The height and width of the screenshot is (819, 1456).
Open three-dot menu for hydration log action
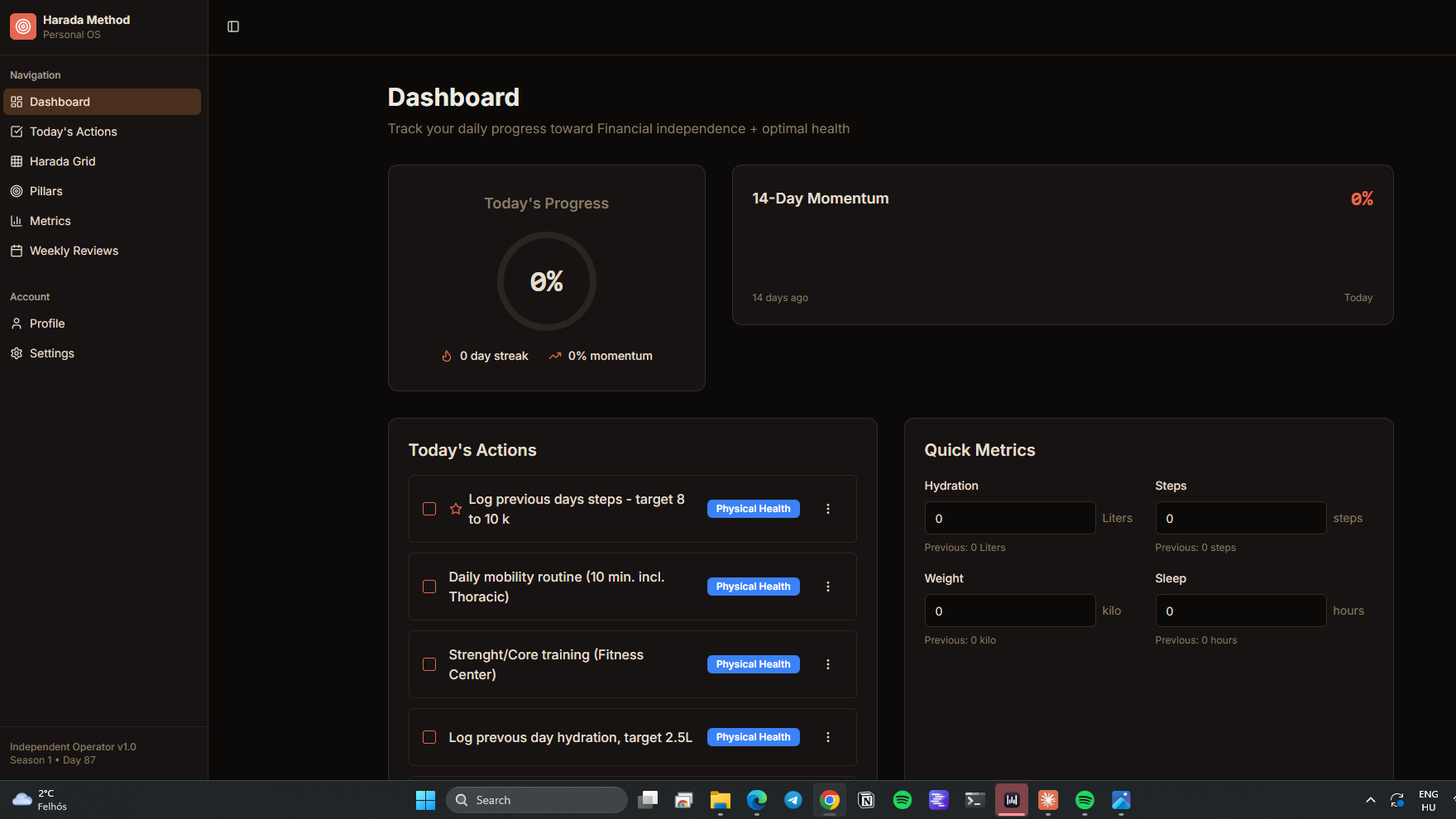point(827,737)
